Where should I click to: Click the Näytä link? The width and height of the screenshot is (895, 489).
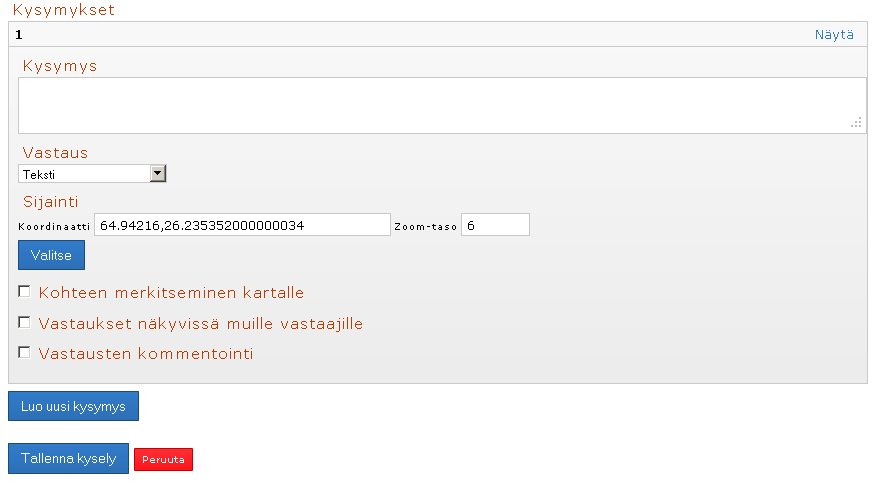click(x=834, y=34)
